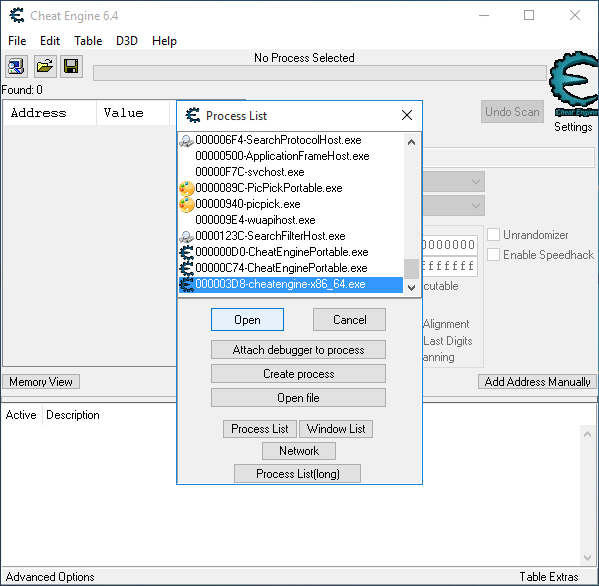Click the stop address ffffff field

tap(450, 266)
